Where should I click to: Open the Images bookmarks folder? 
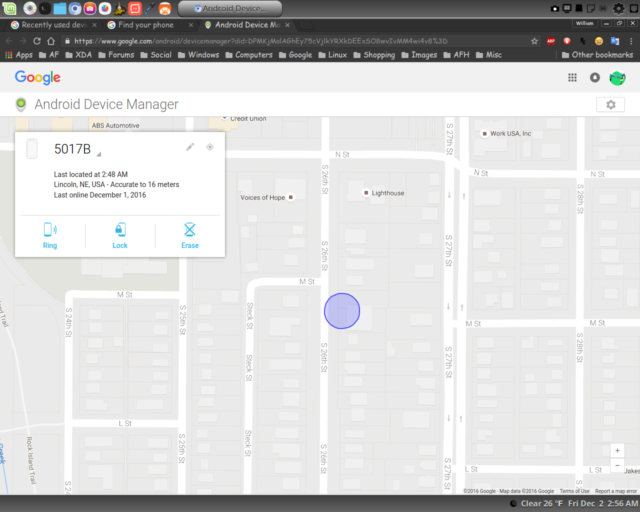coord(419,55)
